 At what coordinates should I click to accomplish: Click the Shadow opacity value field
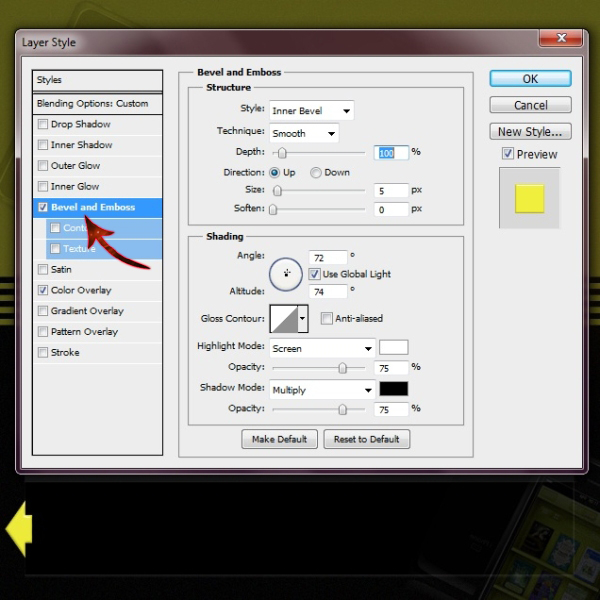pyautogui.click(x=391, y=409)
